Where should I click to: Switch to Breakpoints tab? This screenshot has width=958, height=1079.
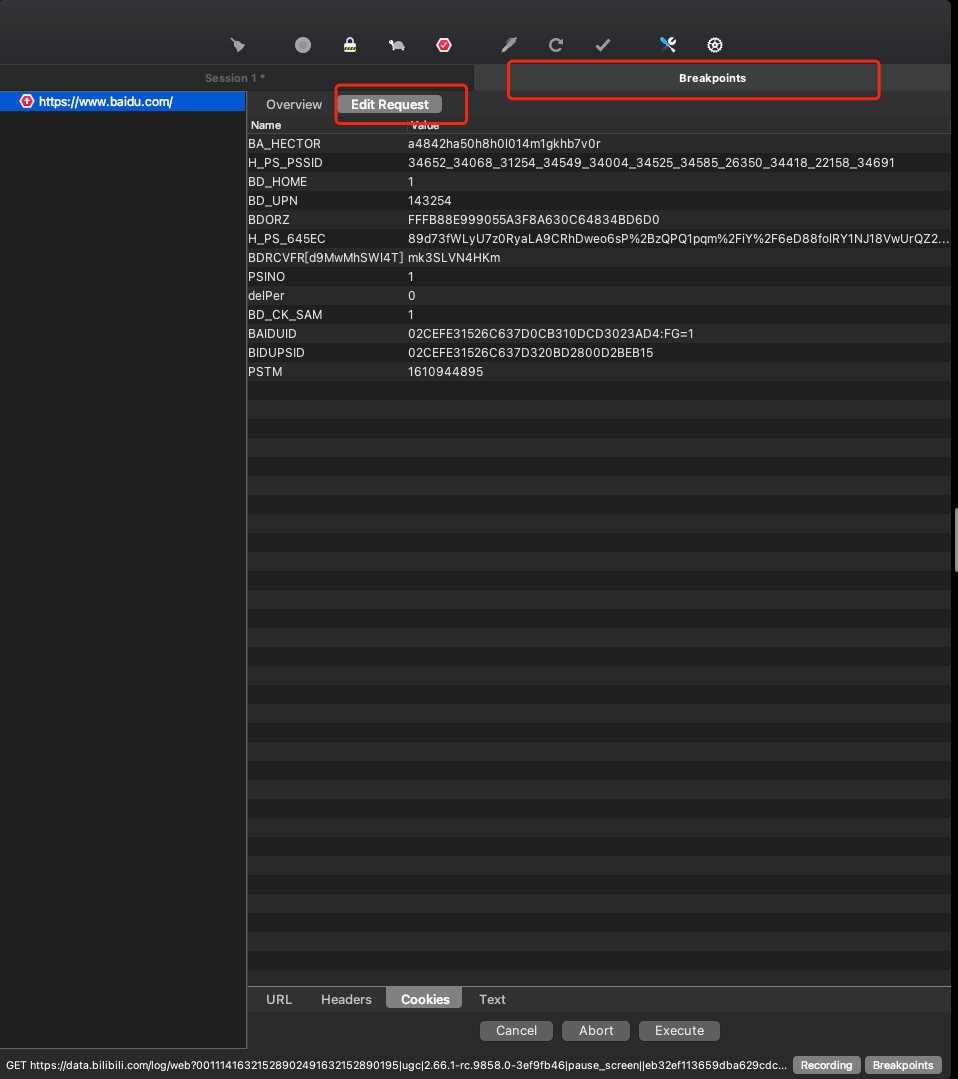[712, 78]
